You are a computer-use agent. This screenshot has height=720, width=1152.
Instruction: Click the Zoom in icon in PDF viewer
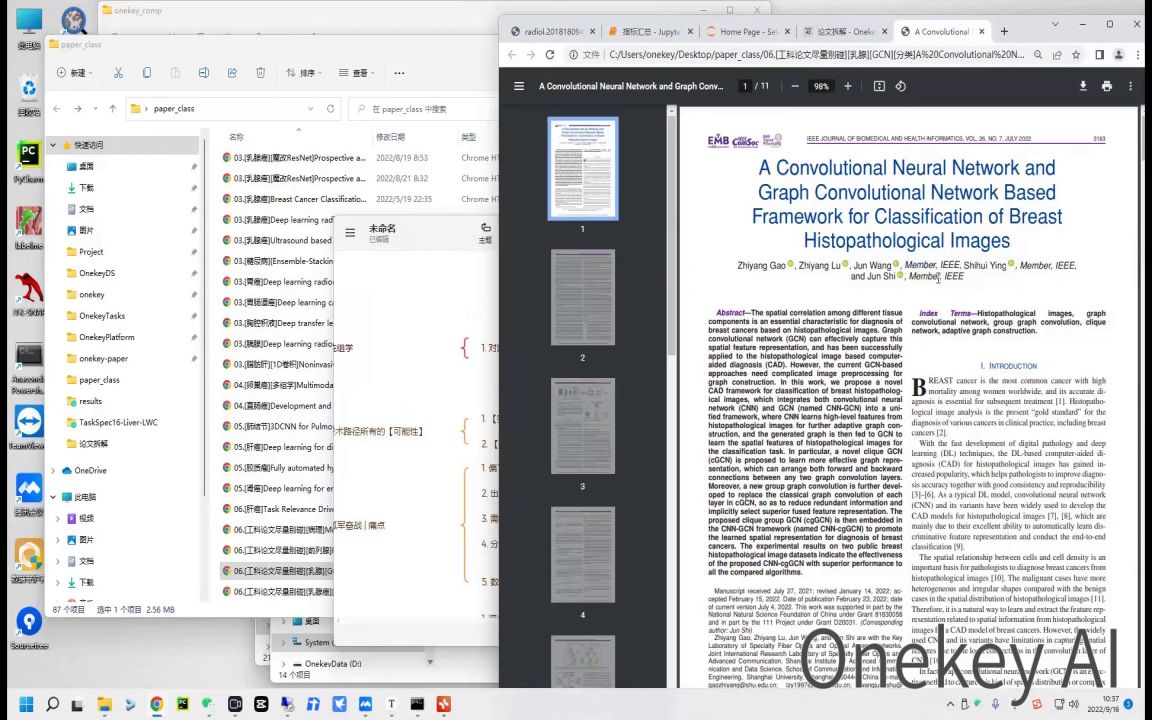[847, 86]
